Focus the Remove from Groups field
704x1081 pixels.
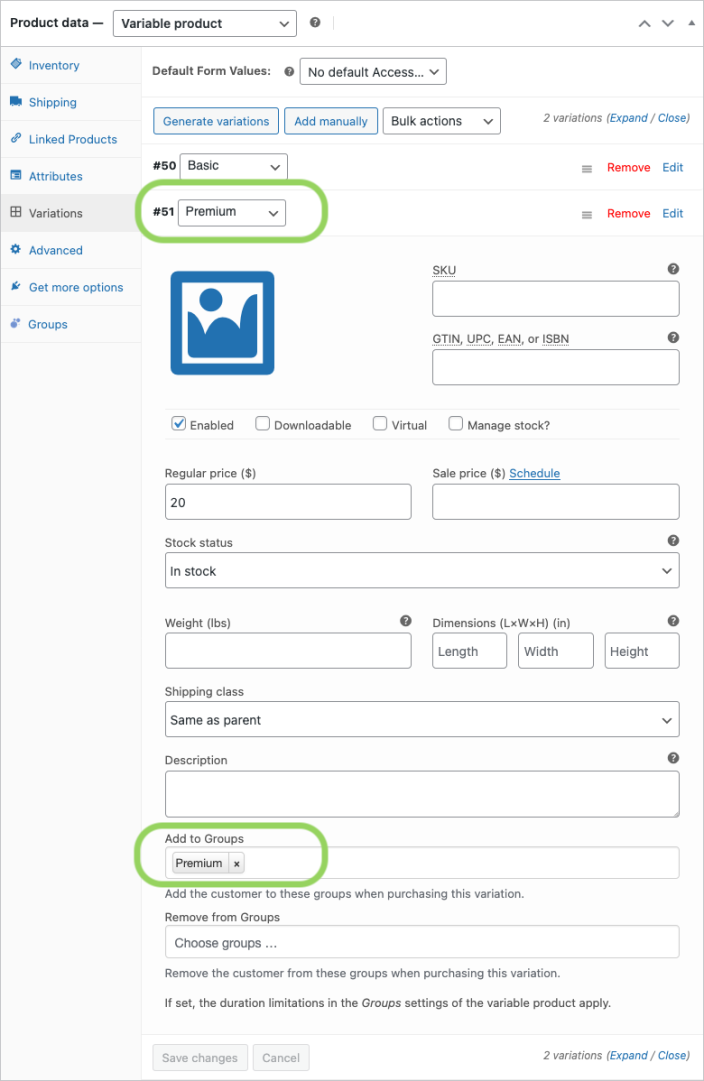422,942
